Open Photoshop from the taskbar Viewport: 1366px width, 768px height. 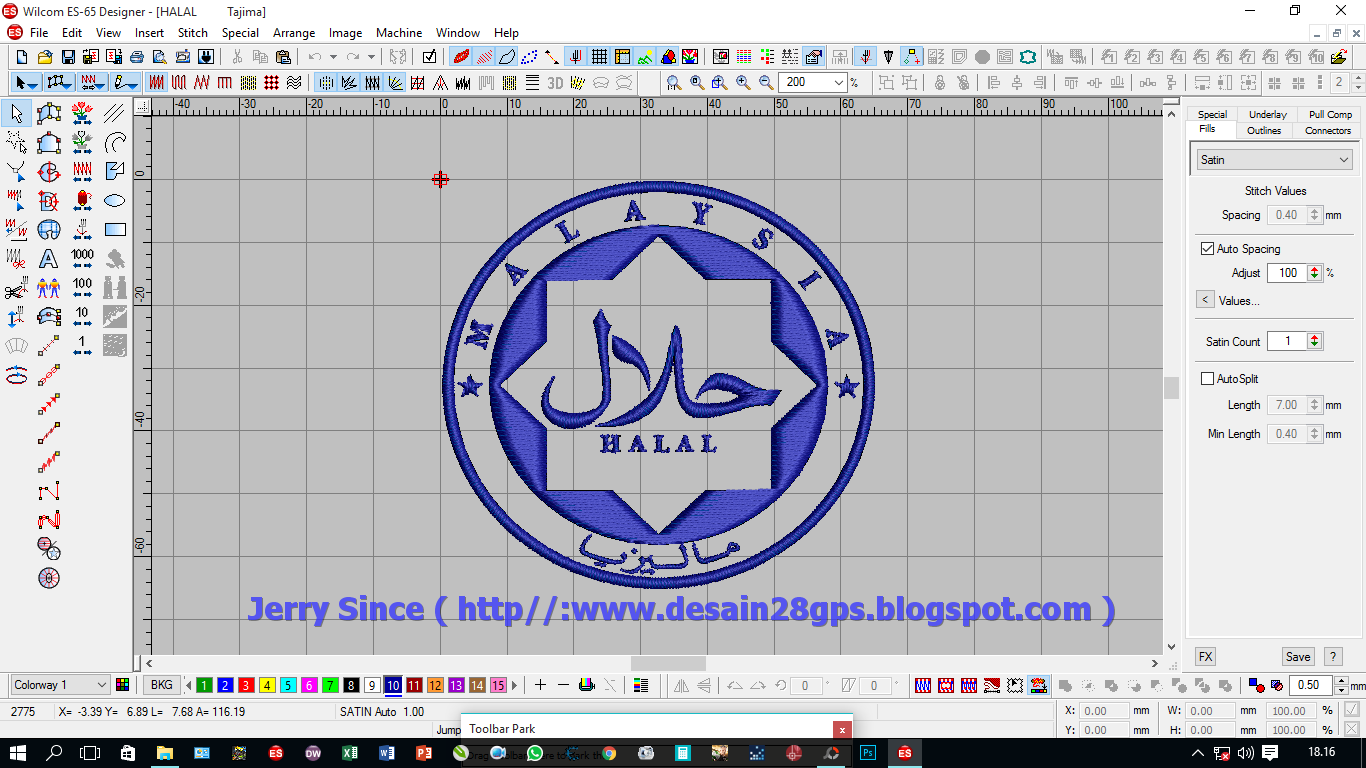coord(868,753)
